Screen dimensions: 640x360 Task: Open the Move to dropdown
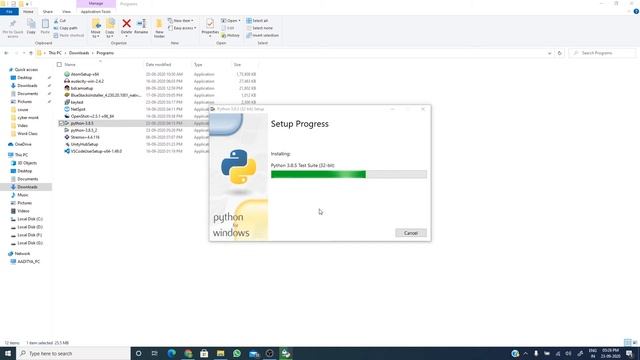pos(96,29)
